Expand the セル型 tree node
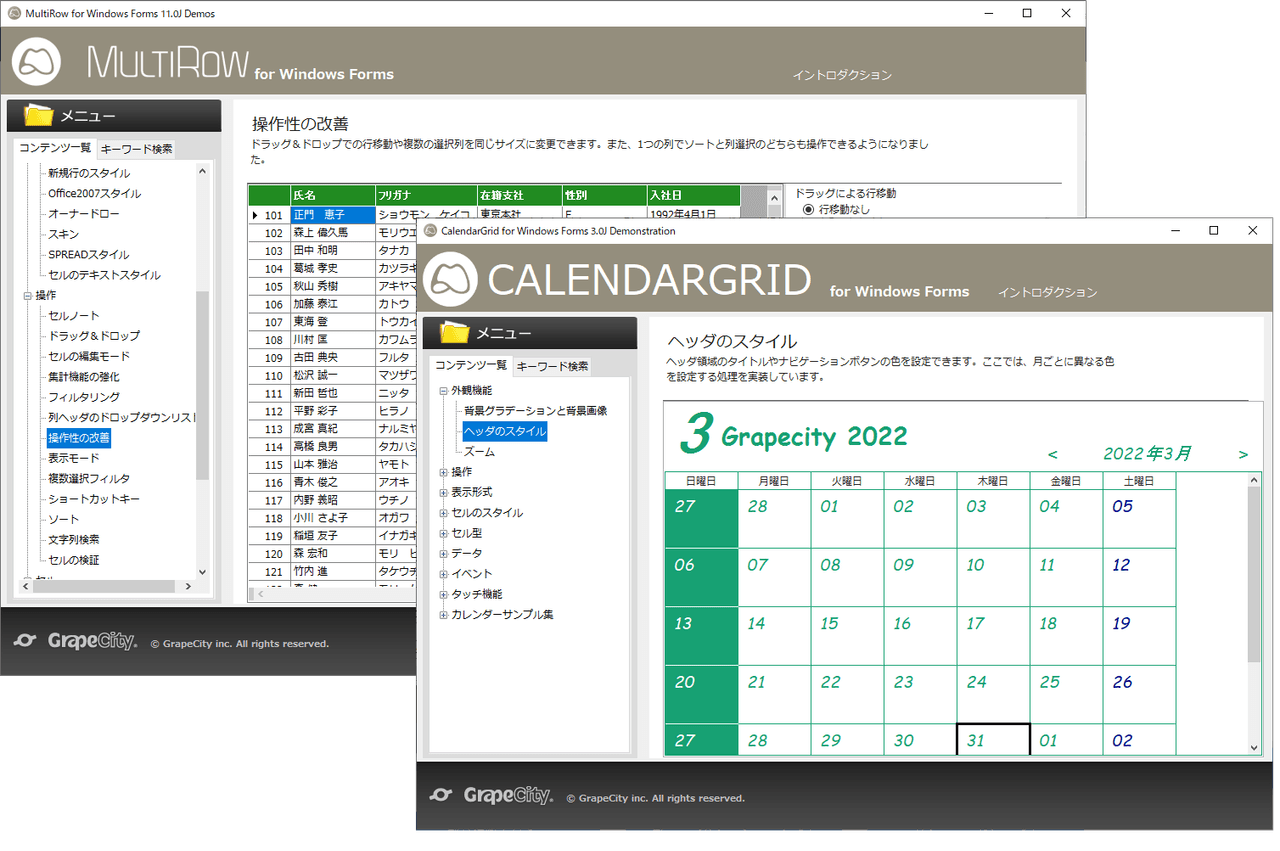This screenshot has width=1280, height=851. click(443, 533)
